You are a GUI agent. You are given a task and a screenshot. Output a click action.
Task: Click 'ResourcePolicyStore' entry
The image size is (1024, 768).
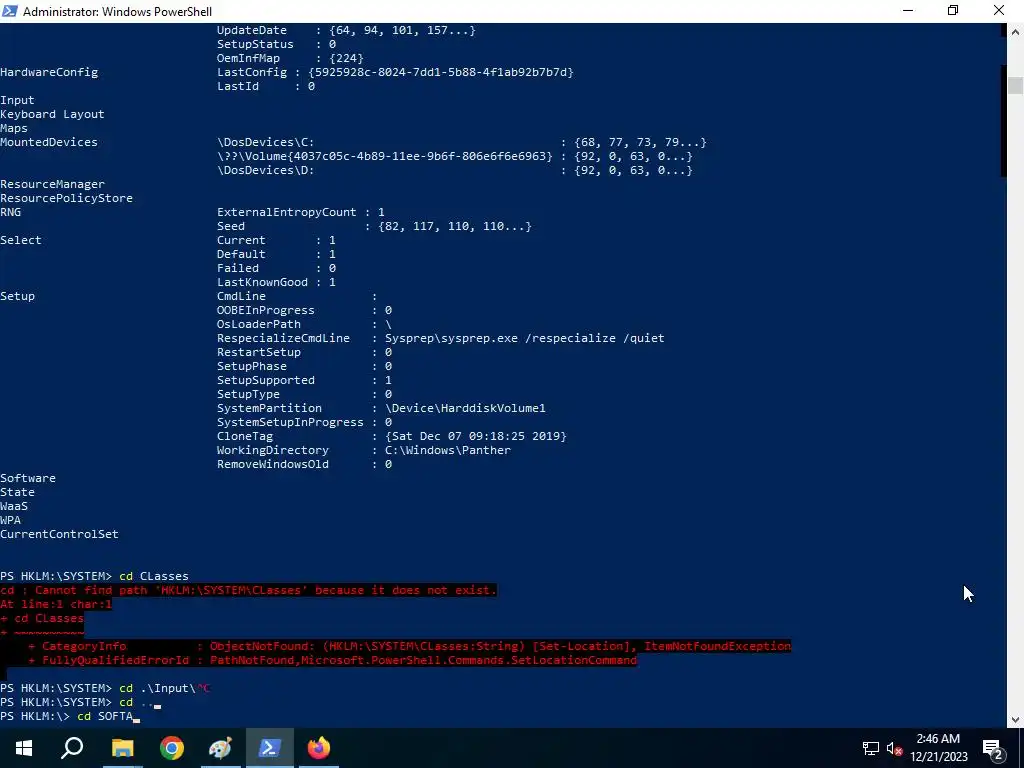click(x=66, y=199)
